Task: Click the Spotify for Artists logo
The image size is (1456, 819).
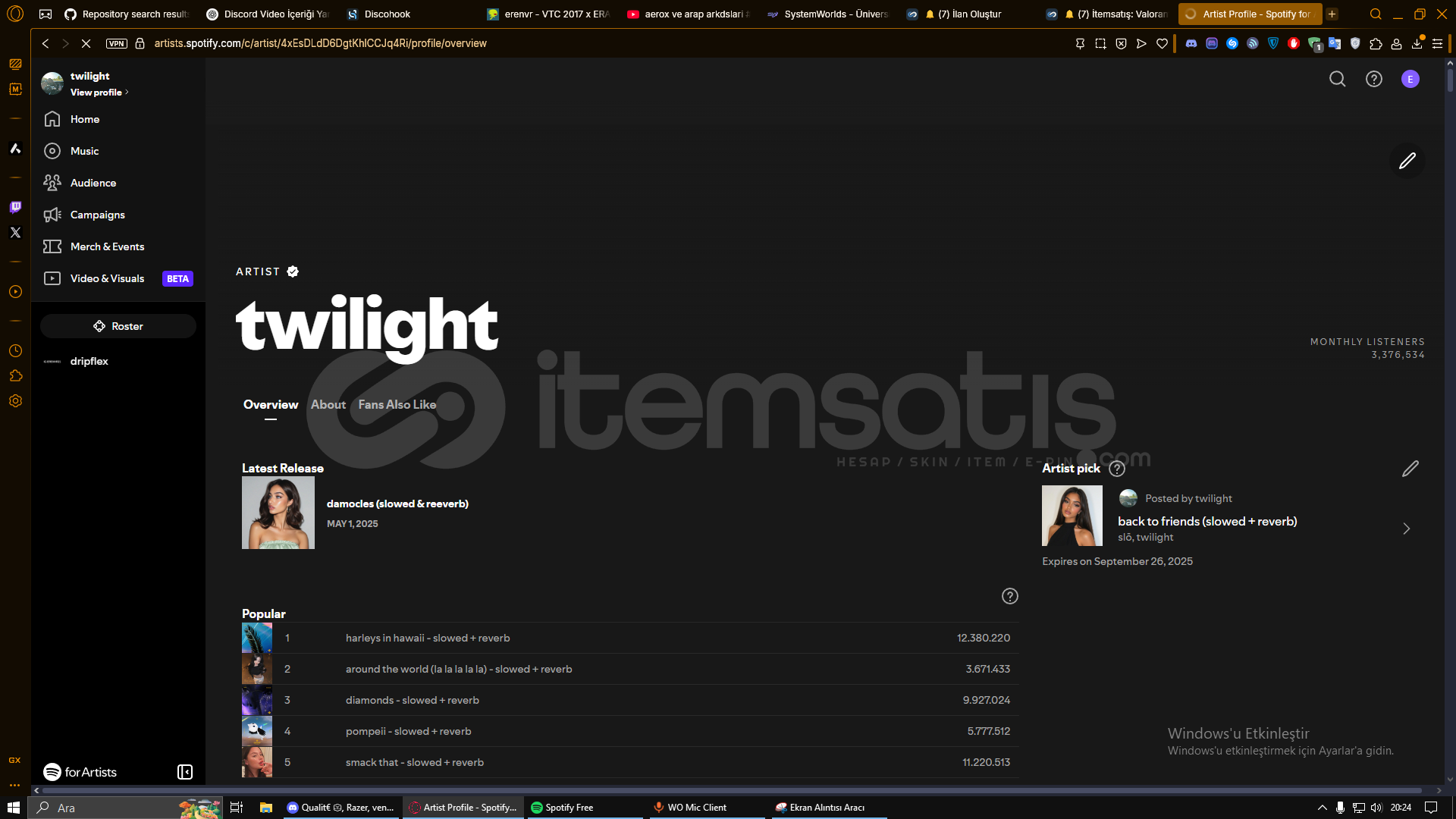Action: 80,772
